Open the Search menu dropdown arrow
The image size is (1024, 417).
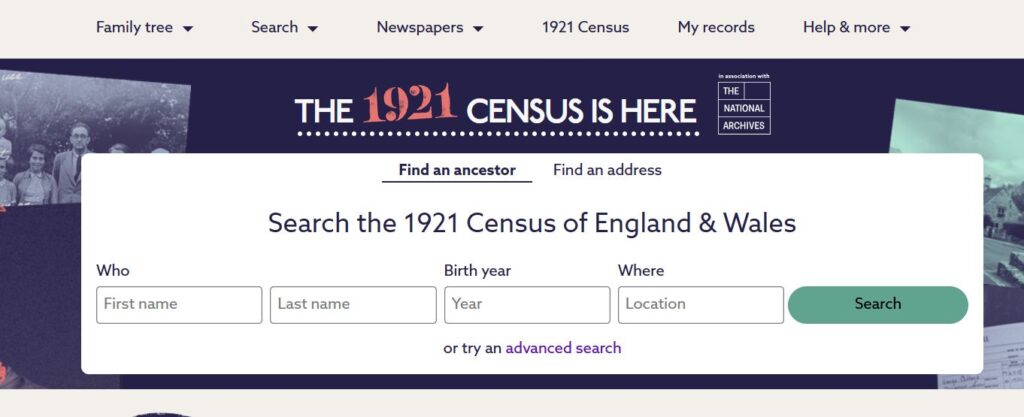313,29
